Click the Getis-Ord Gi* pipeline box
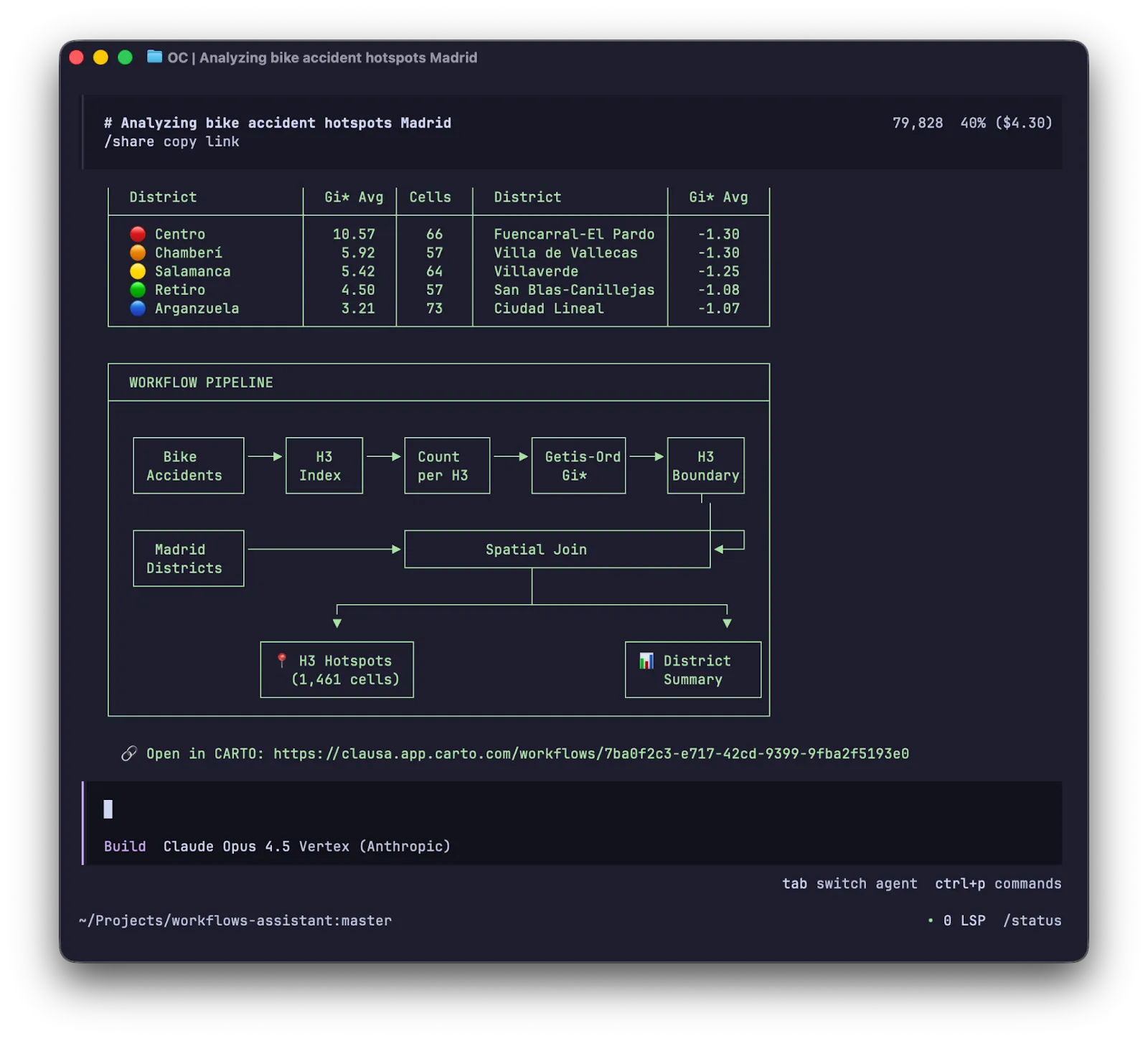1148x1041 pixels. click(578, 466)
